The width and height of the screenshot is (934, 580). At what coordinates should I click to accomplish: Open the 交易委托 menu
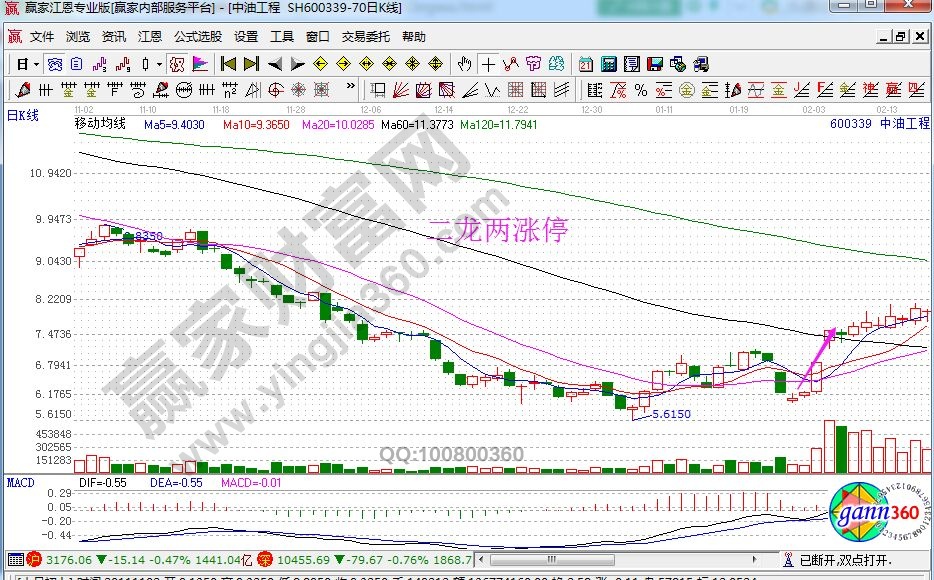pyautogui.click(x=365, y=37)
